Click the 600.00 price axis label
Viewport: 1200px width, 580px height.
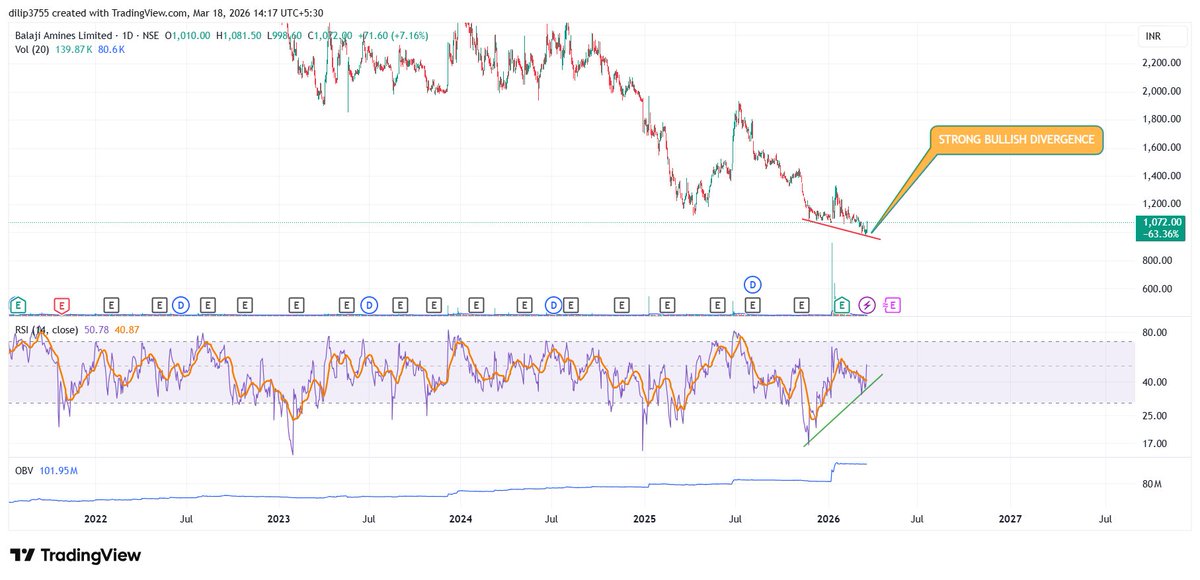(x=1158, y=289)
